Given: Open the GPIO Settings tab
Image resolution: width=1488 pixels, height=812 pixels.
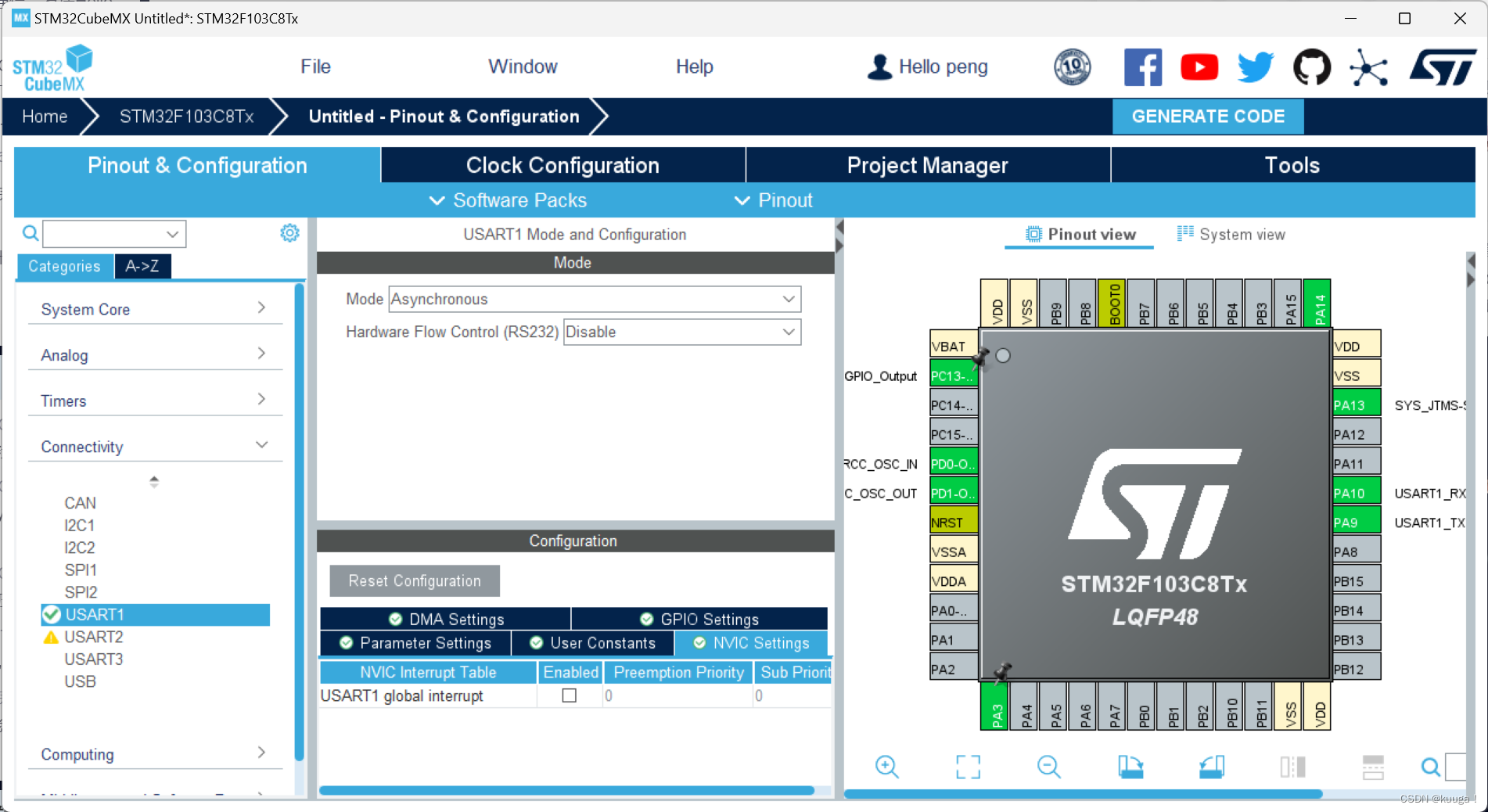Looking at the screenshot, I should [699, 619].
